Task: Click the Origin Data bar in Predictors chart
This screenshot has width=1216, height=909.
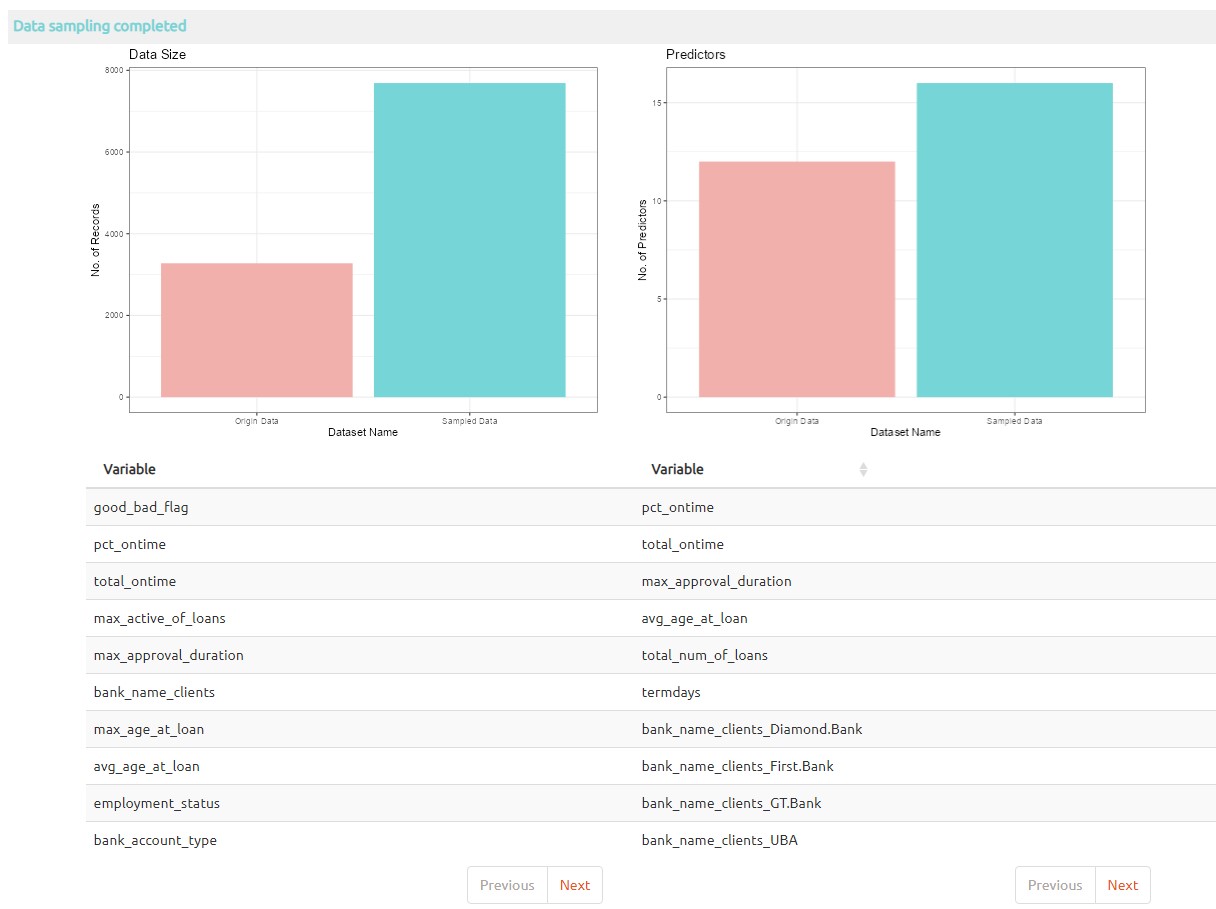Action: pyautogui.click(x=796, y=280)
